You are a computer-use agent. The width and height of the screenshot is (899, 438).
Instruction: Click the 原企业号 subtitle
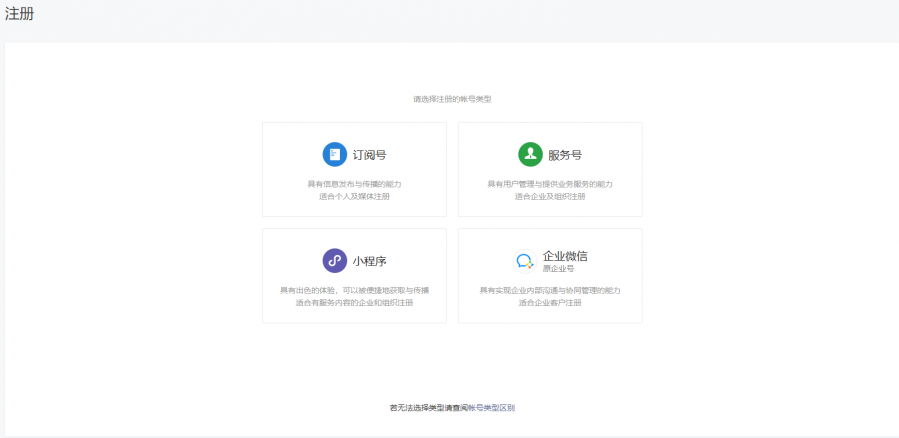click(x=558, y=268)
